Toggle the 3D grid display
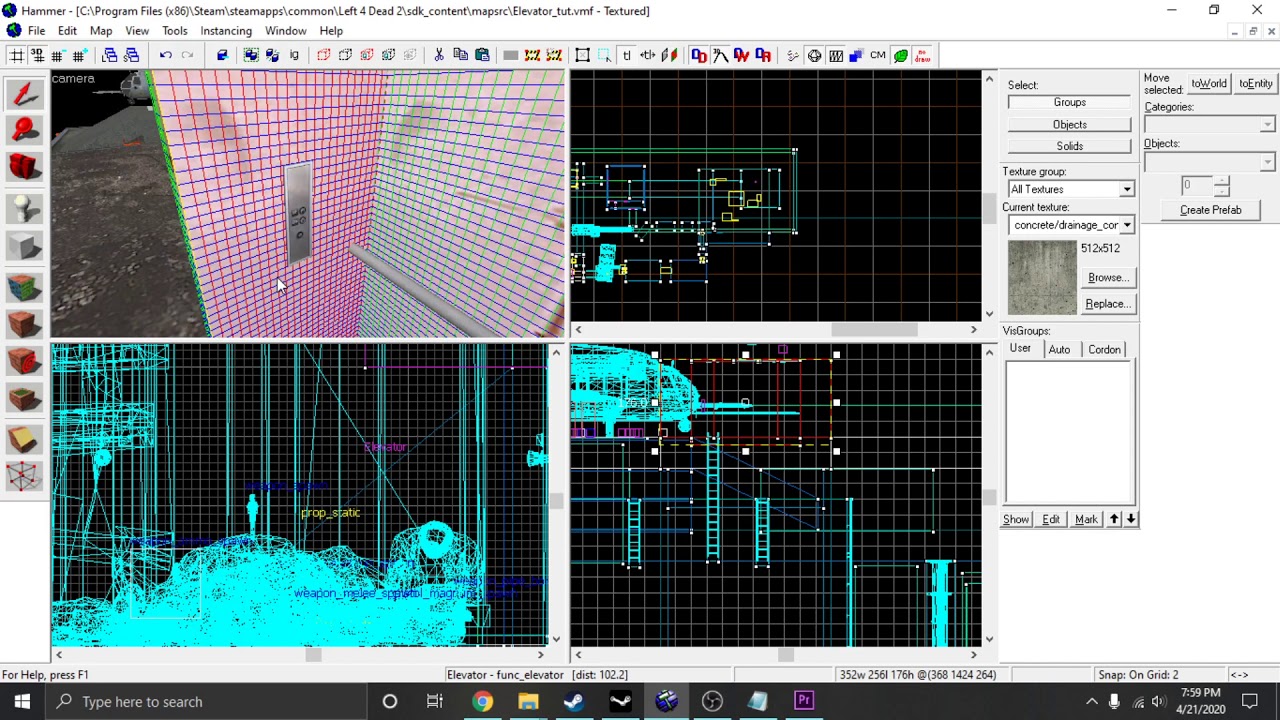 pyautogui.click(x=37, y=55)
